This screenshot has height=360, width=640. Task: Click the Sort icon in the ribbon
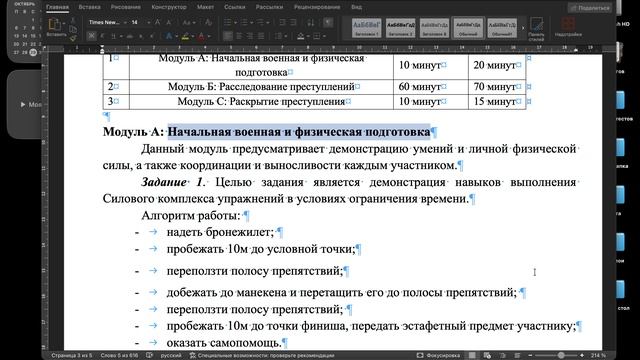point(311,22)
